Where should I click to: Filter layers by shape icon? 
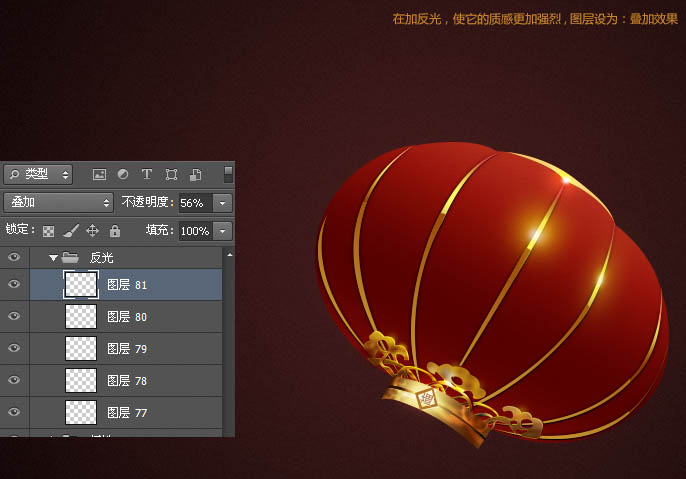171,175
